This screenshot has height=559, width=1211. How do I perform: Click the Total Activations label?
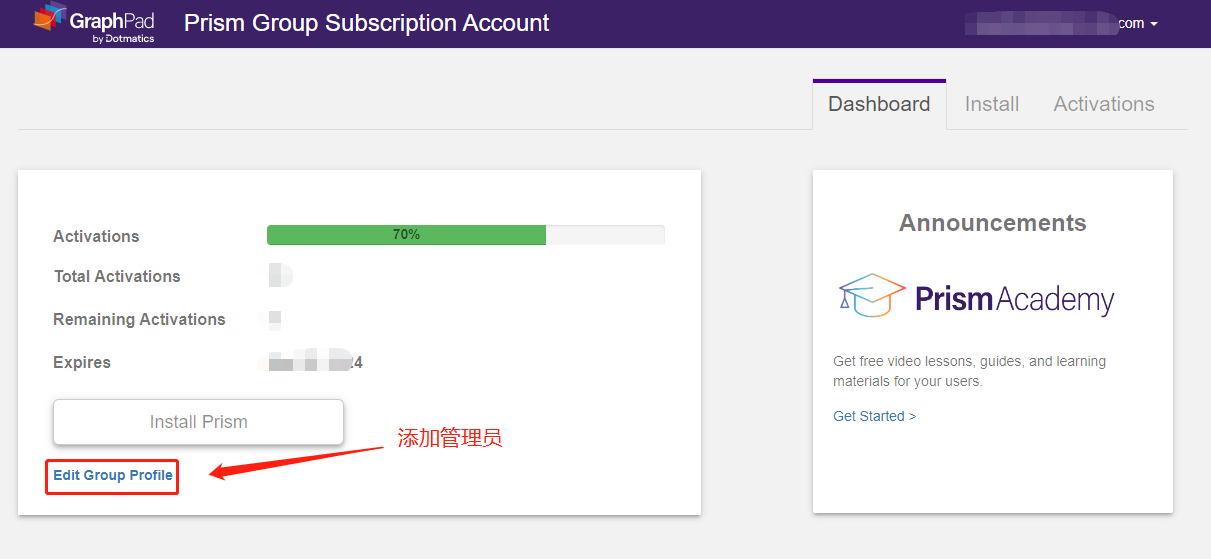click(x=117, y=276)
